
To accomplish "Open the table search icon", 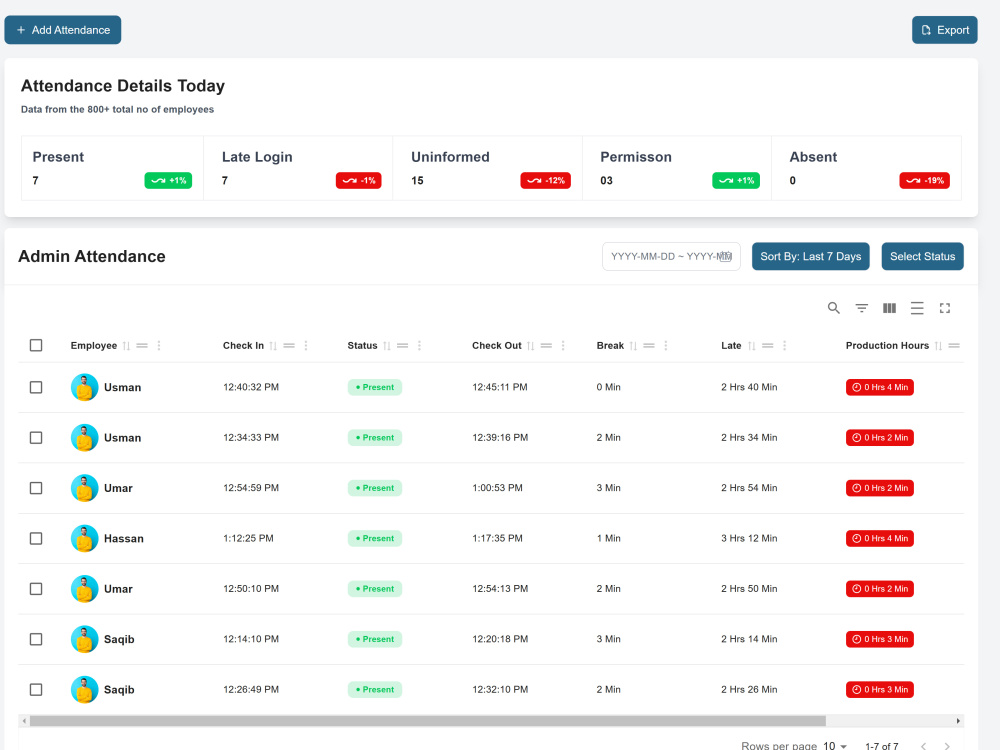I will [834, 308].
